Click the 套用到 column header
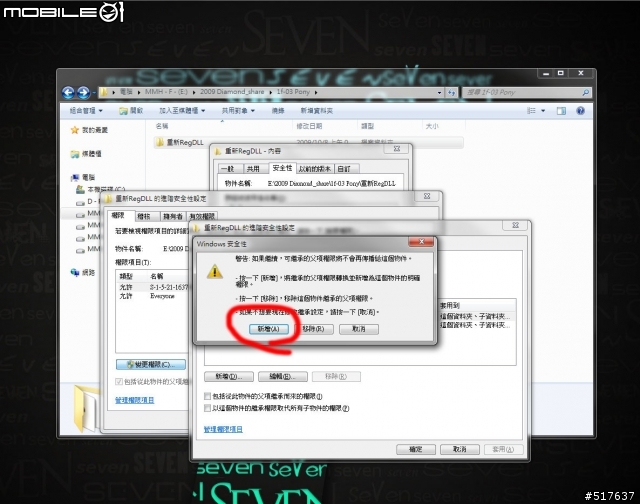Image resolution: width=640 pixels, height=504 pixels. tap(477, 305)
